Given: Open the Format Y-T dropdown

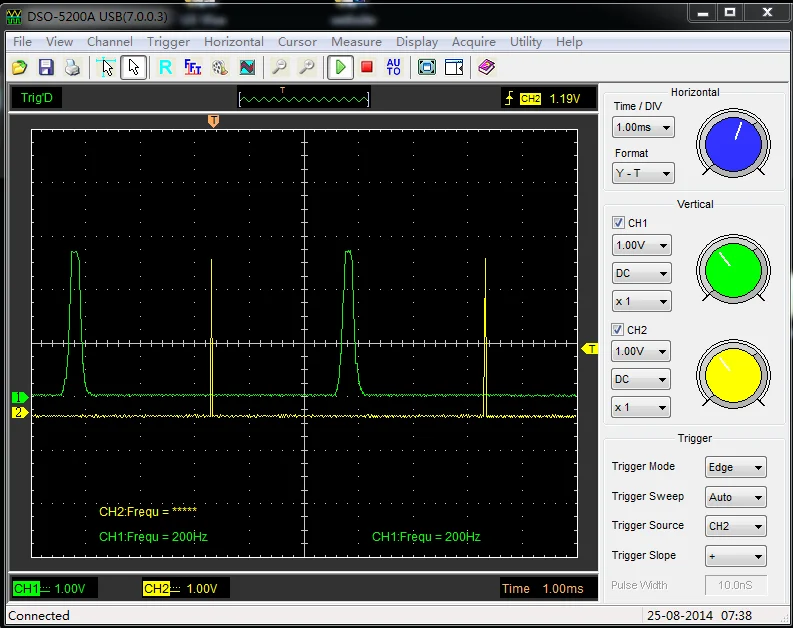Looking at the screenshot, I should (643, 173).
